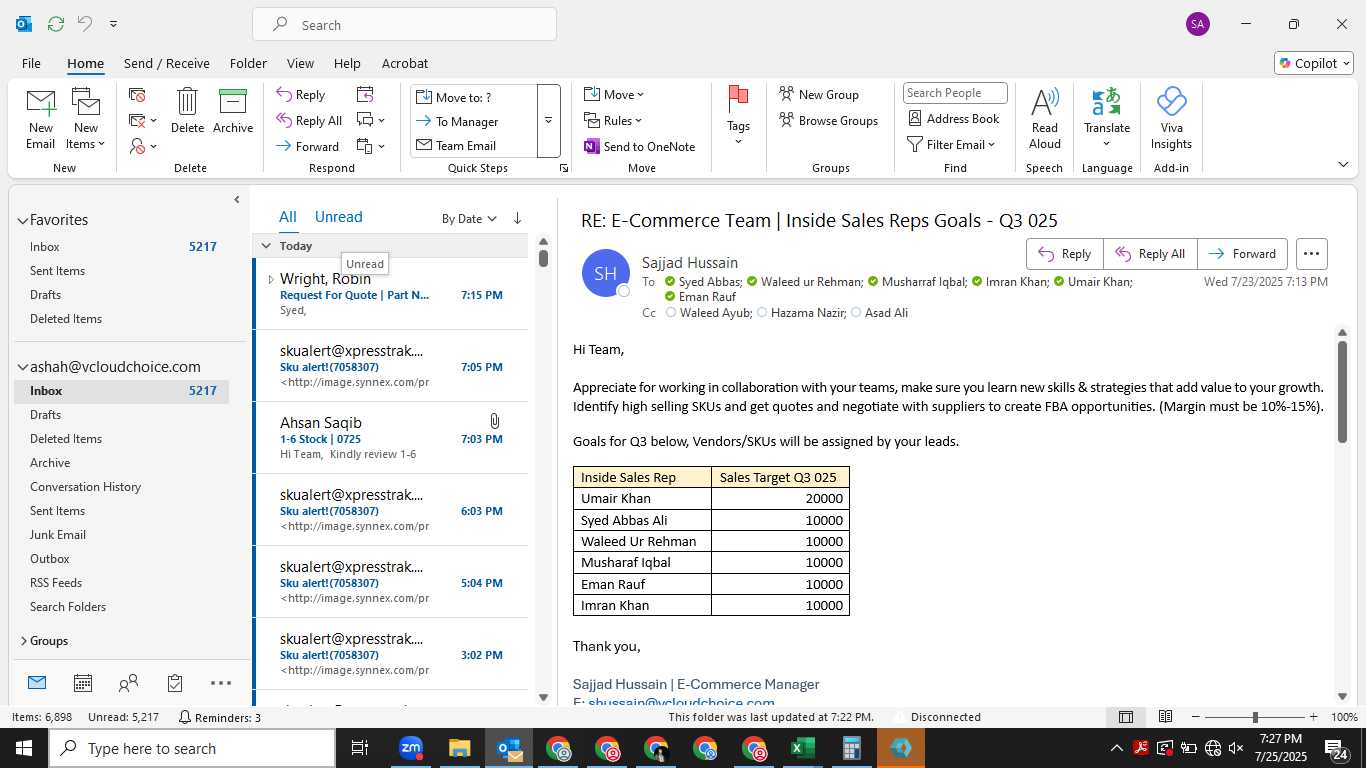The image size is (1366, 768).
Task: Click Reply All in the Respond group
Action: pos(309,121)
